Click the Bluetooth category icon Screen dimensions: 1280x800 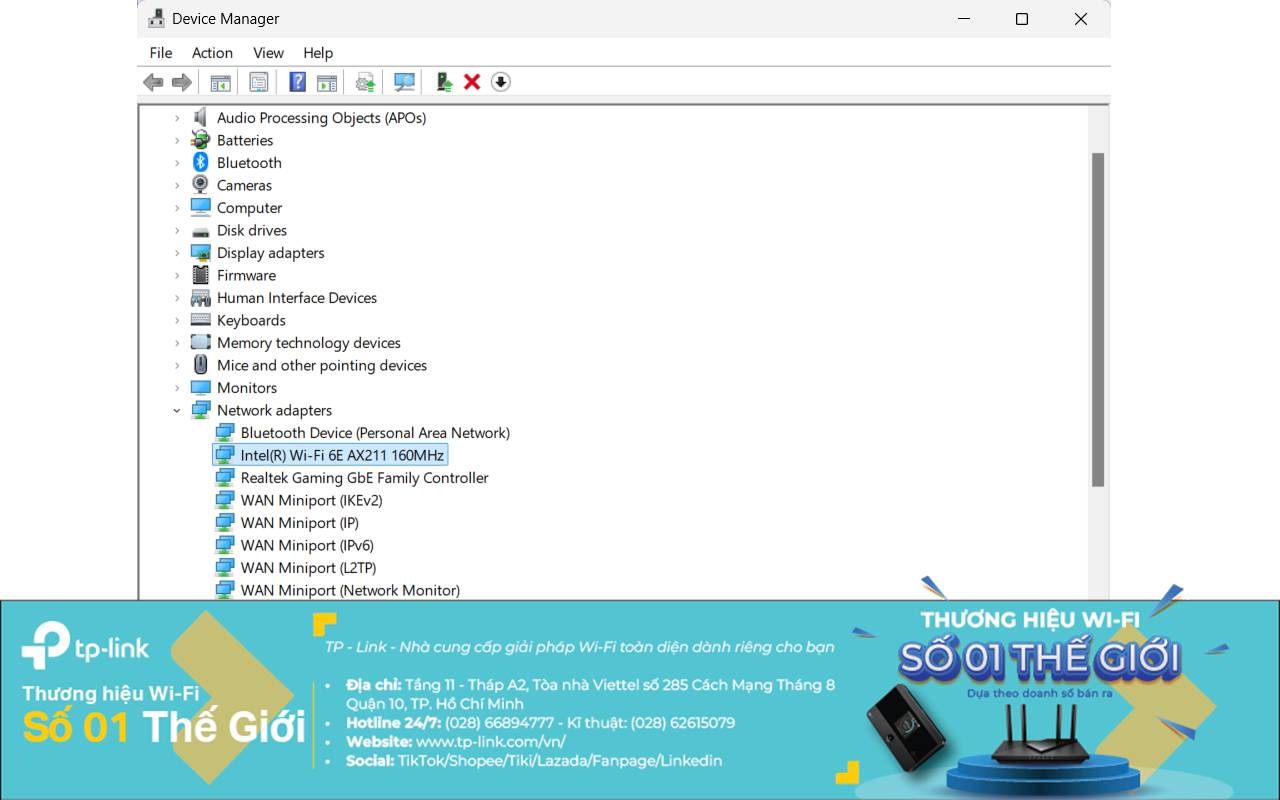point(200,163)
